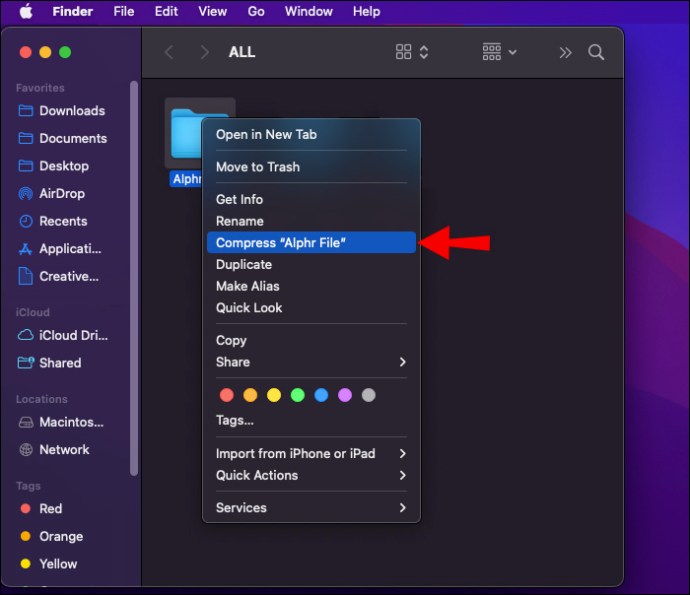Select Compress "Alphr File"
This screenshot has height=595, width=690.
pos(311,242)
